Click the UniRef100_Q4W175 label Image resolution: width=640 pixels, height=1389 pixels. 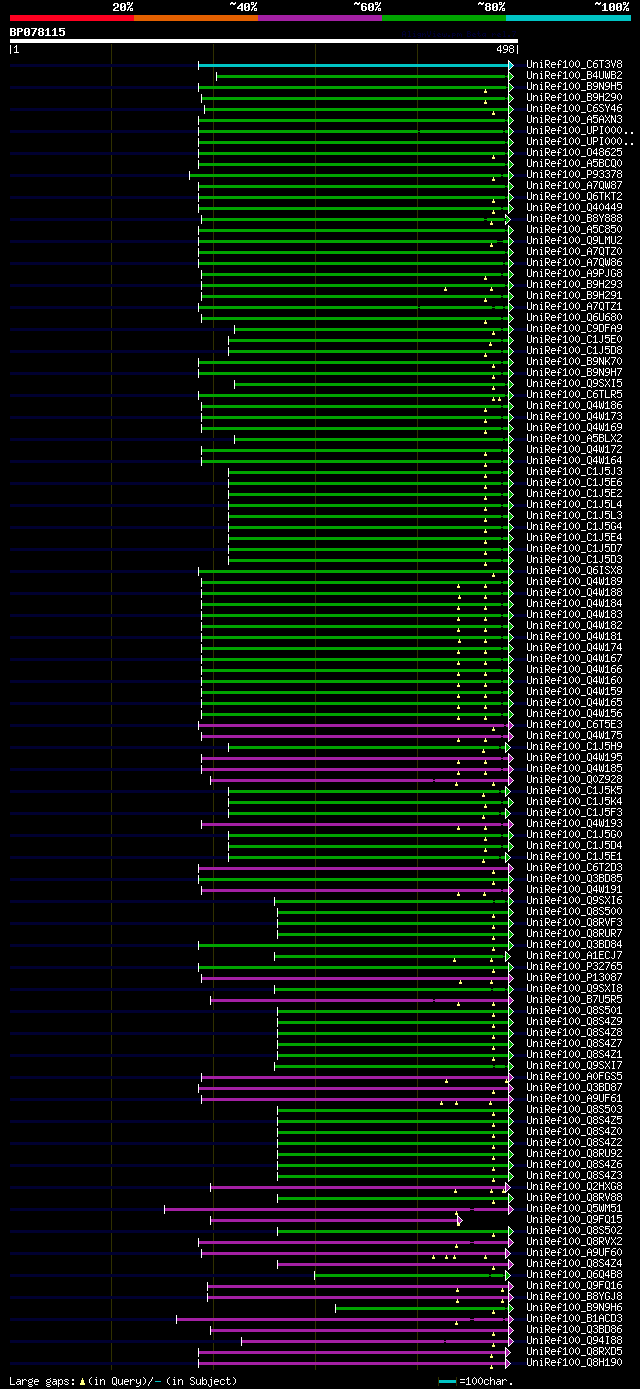point(574,735)
